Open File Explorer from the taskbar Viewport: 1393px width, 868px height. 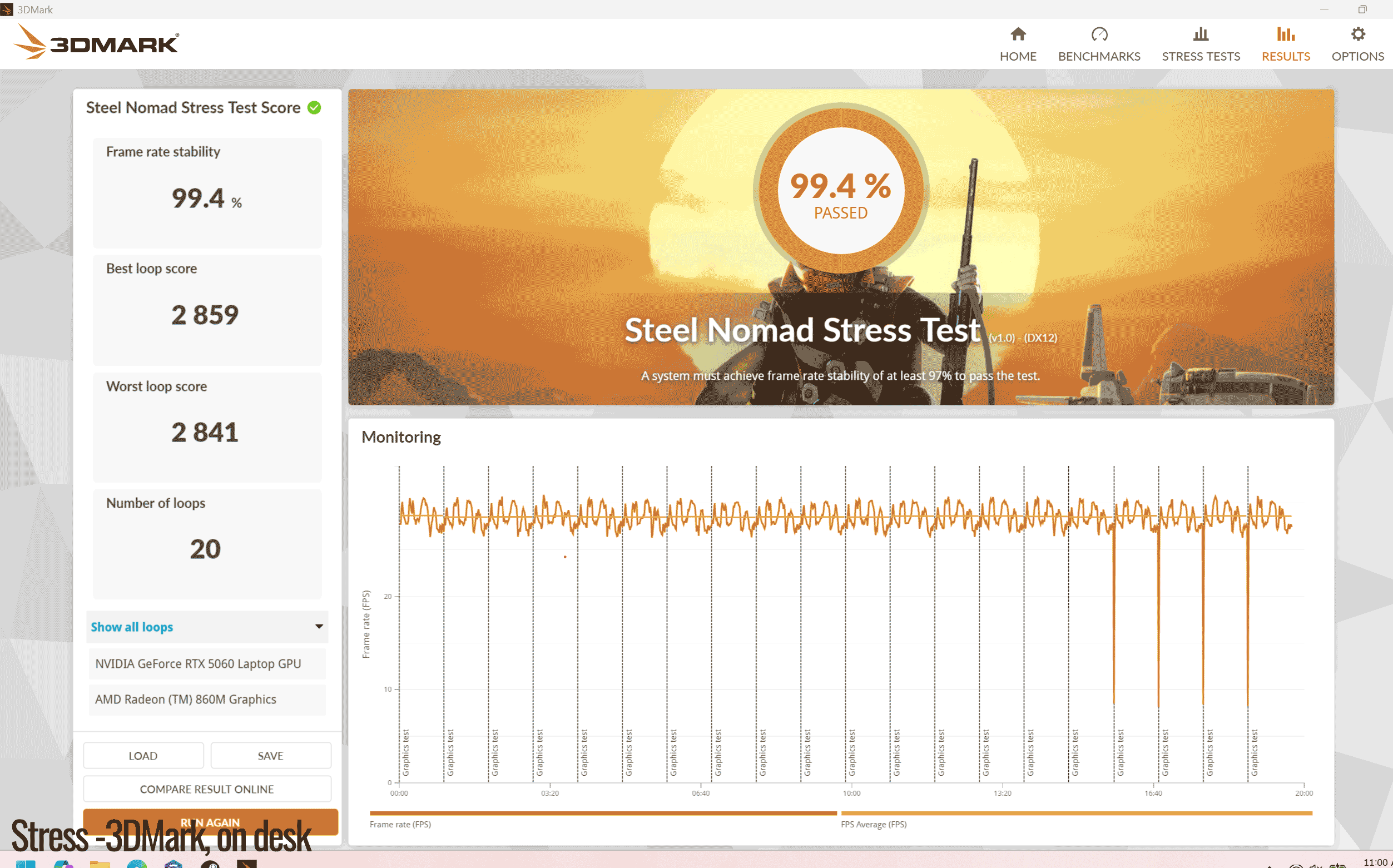click(100, 864)
